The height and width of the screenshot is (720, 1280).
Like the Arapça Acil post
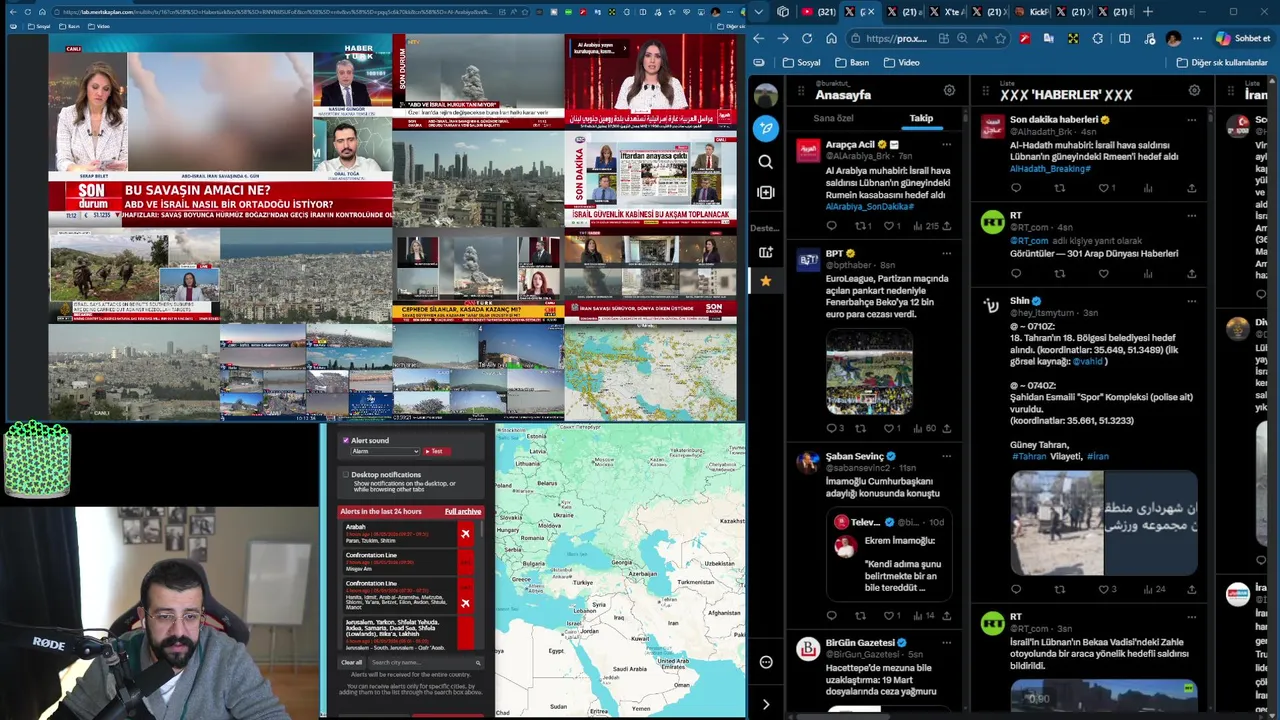point(891,226)
